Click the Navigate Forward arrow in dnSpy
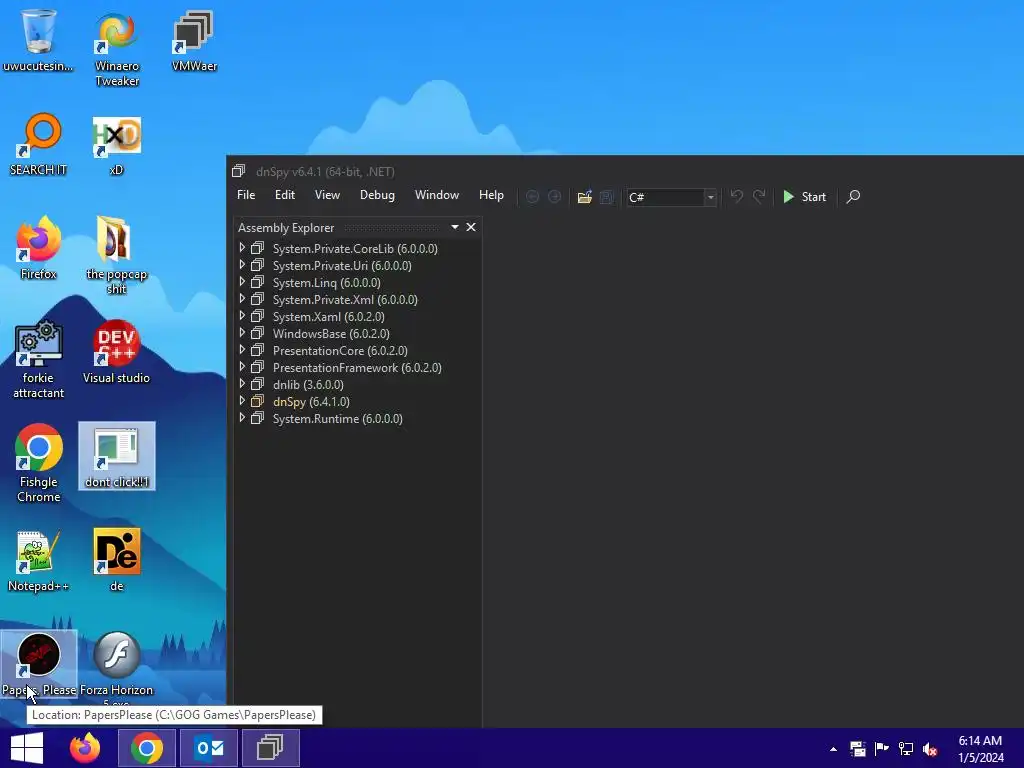This screenshot has width=1024, height=768. click(x=554, y=197)
